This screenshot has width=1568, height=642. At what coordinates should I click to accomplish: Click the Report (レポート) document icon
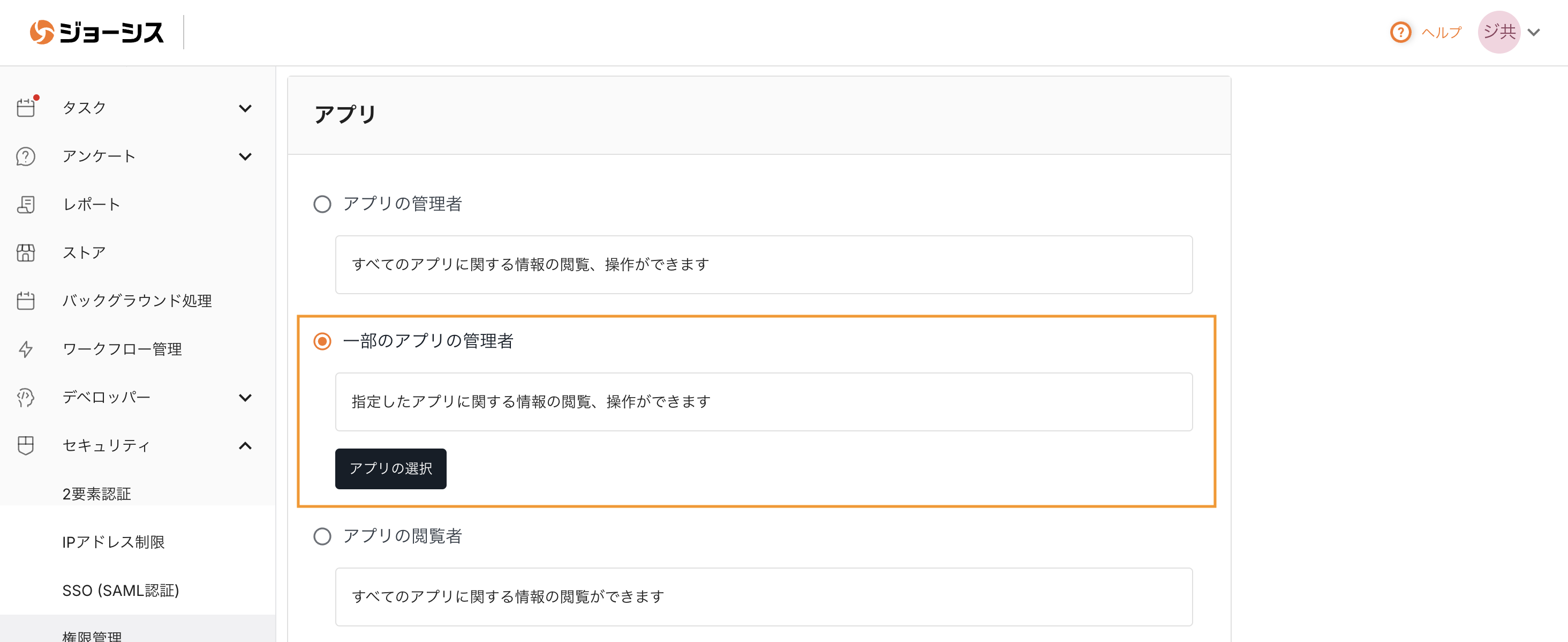pyautogui.click(x=26, y=205)
